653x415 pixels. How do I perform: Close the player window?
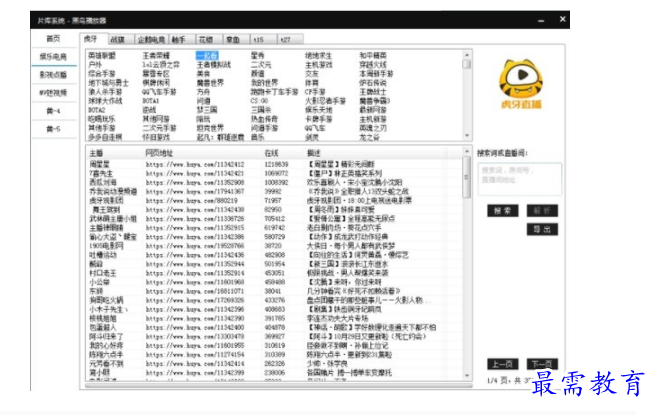click(563, 19)
